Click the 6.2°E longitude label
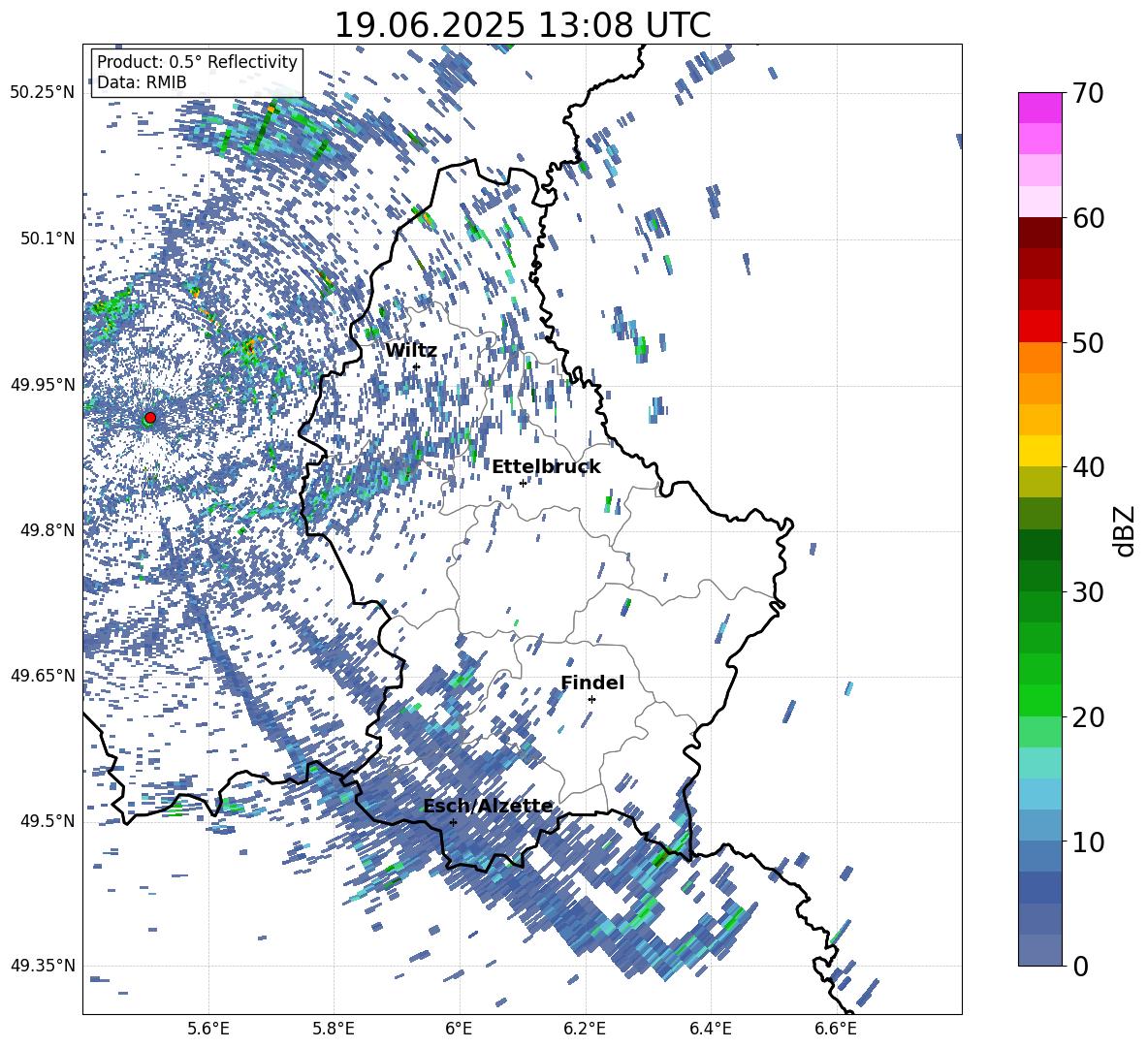This screenshot has height=1048, width=1148. tap(585, 1029)
